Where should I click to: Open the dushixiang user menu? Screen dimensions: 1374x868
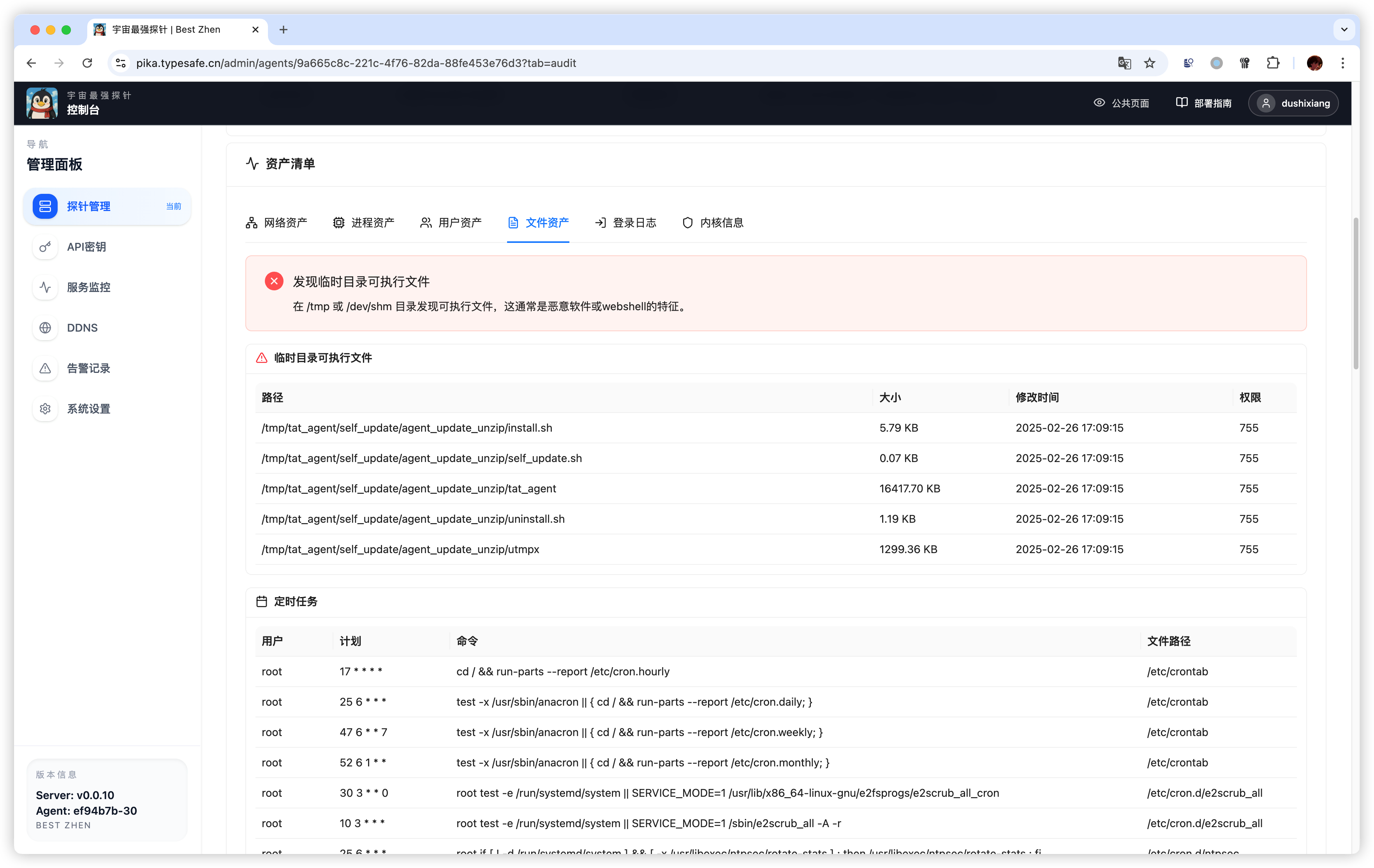click(x=1293, y=103)
